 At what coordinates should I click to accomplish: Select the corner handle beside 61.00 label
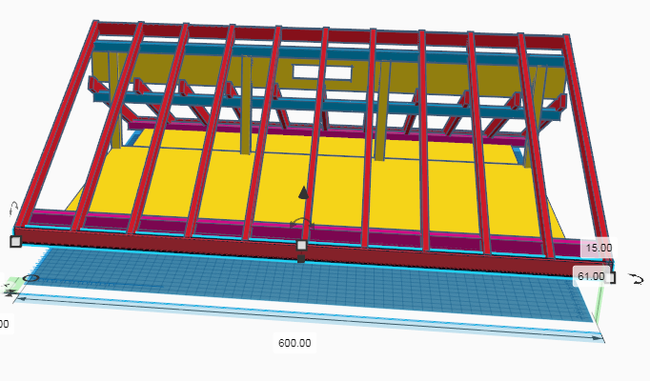coord(612,277)
